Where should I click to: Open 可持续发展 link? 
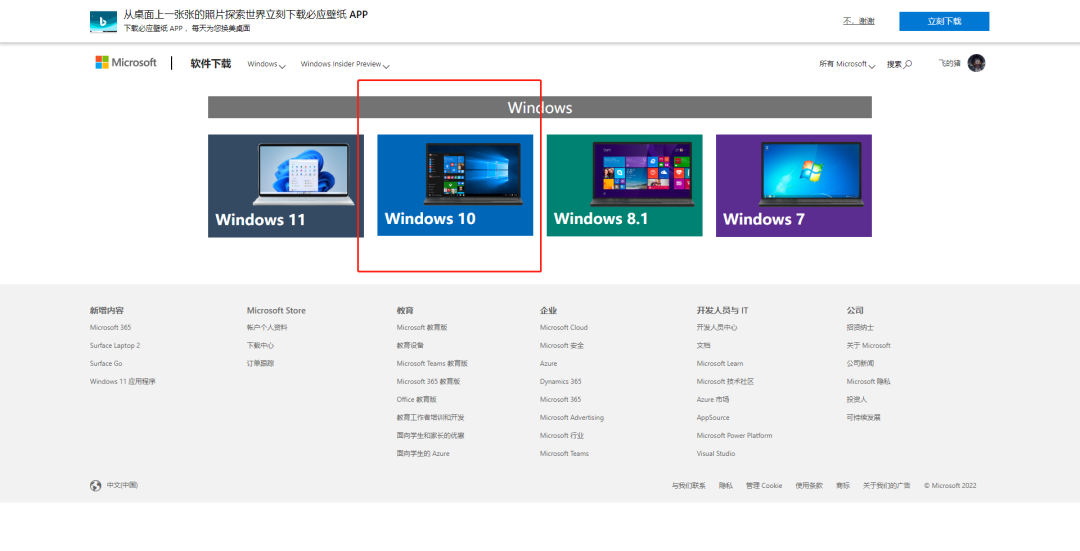[864, 417]
